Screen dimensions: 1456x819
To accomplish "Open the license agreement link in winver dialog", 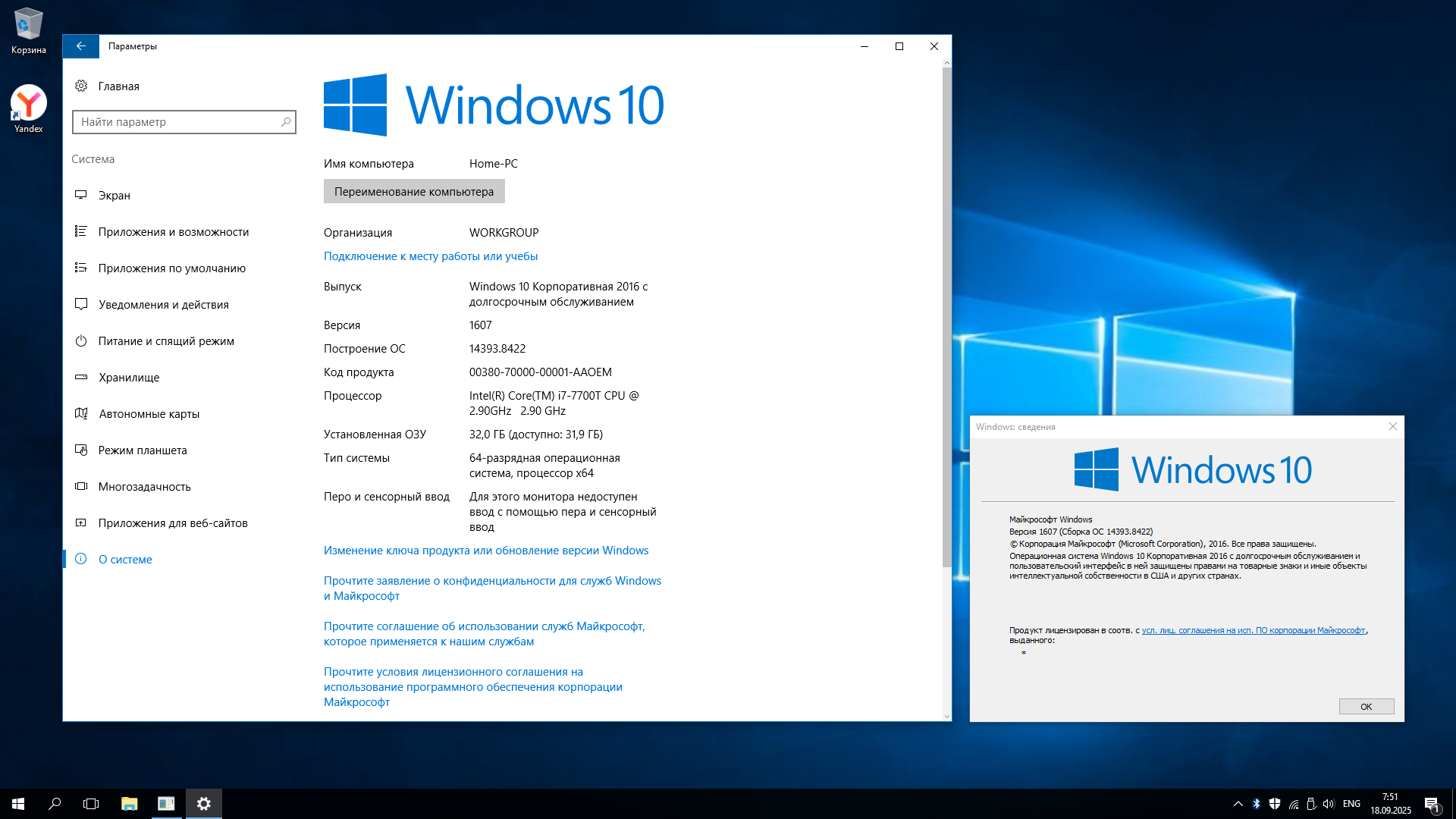I will click(1253, 630).
